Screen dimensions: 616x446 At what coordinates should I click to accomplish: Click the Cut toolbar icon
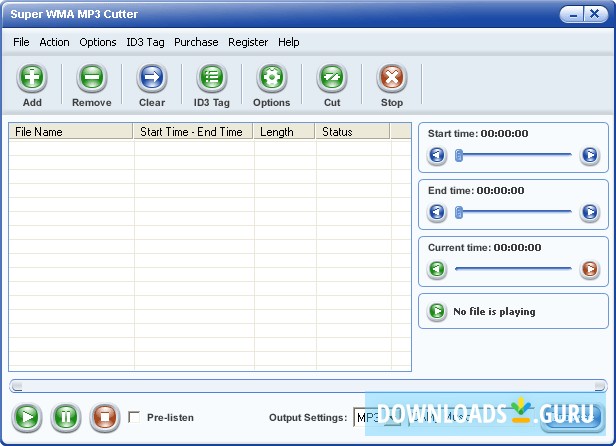click(332, 77)
